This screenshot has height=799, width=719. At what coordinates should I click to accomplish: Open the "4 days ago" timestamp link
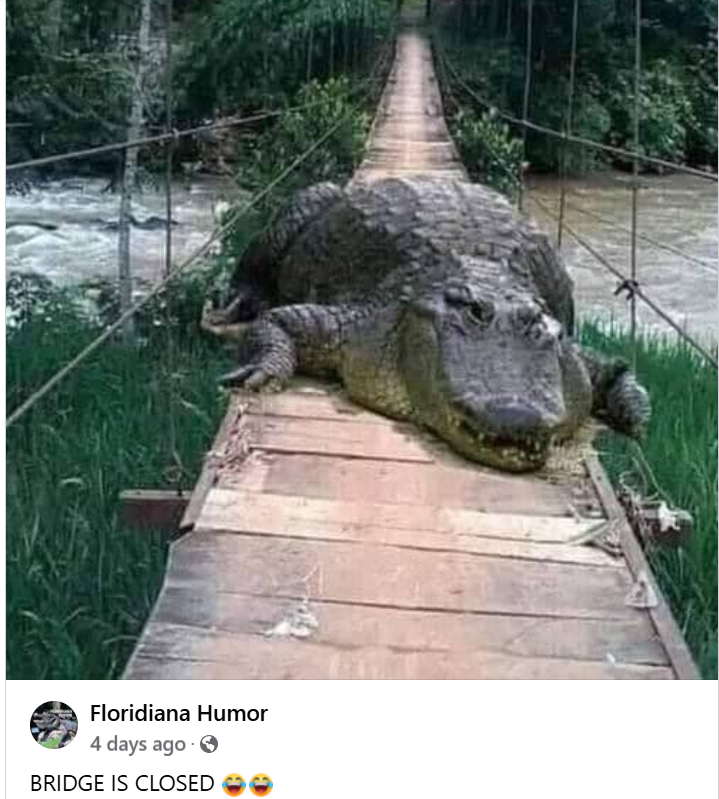point(138,744)
